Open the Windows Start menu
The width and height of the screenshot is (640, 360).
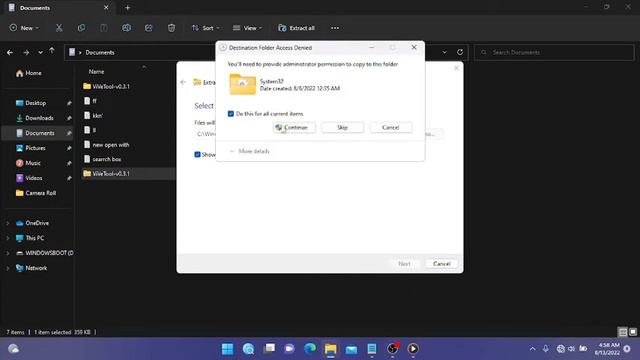tap(227, 349)
